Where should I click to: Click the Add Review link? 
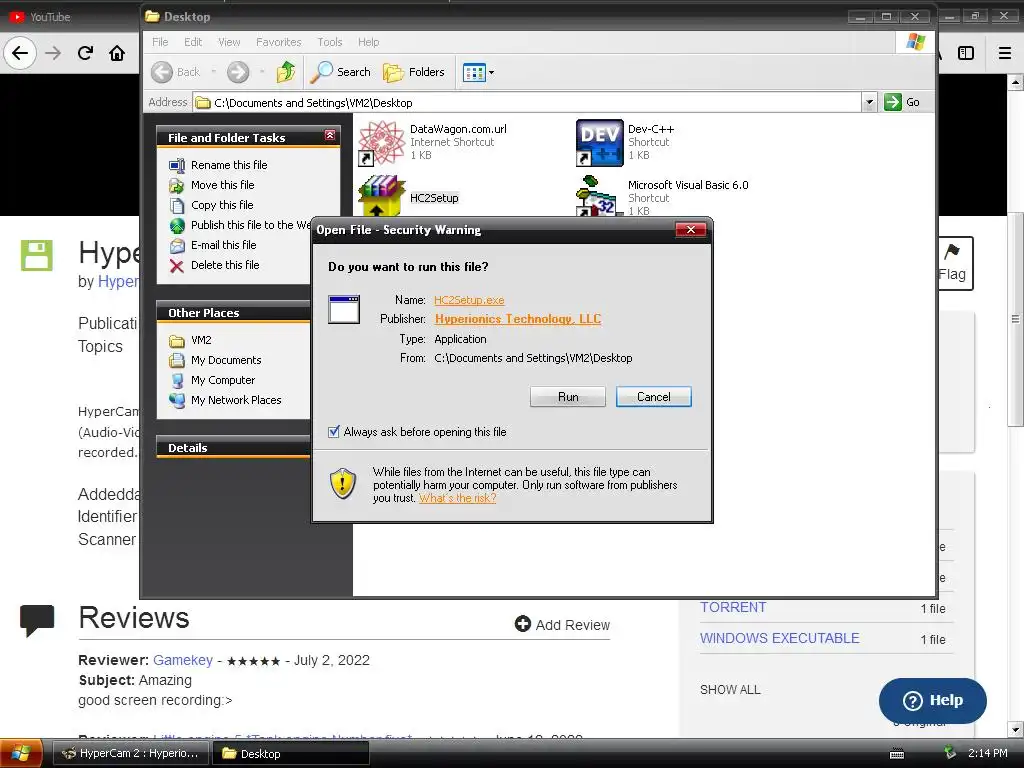coord(562,625)
